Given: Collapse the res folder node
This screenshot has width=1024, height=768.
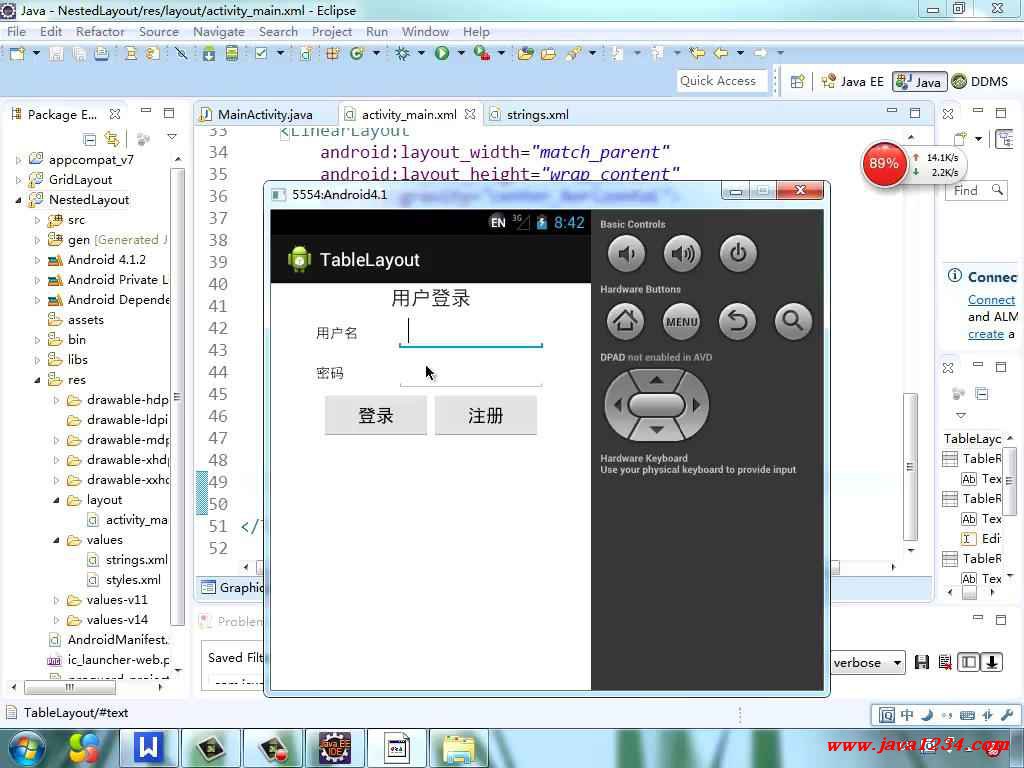Looking at the screenshot, I should (37, 380).
